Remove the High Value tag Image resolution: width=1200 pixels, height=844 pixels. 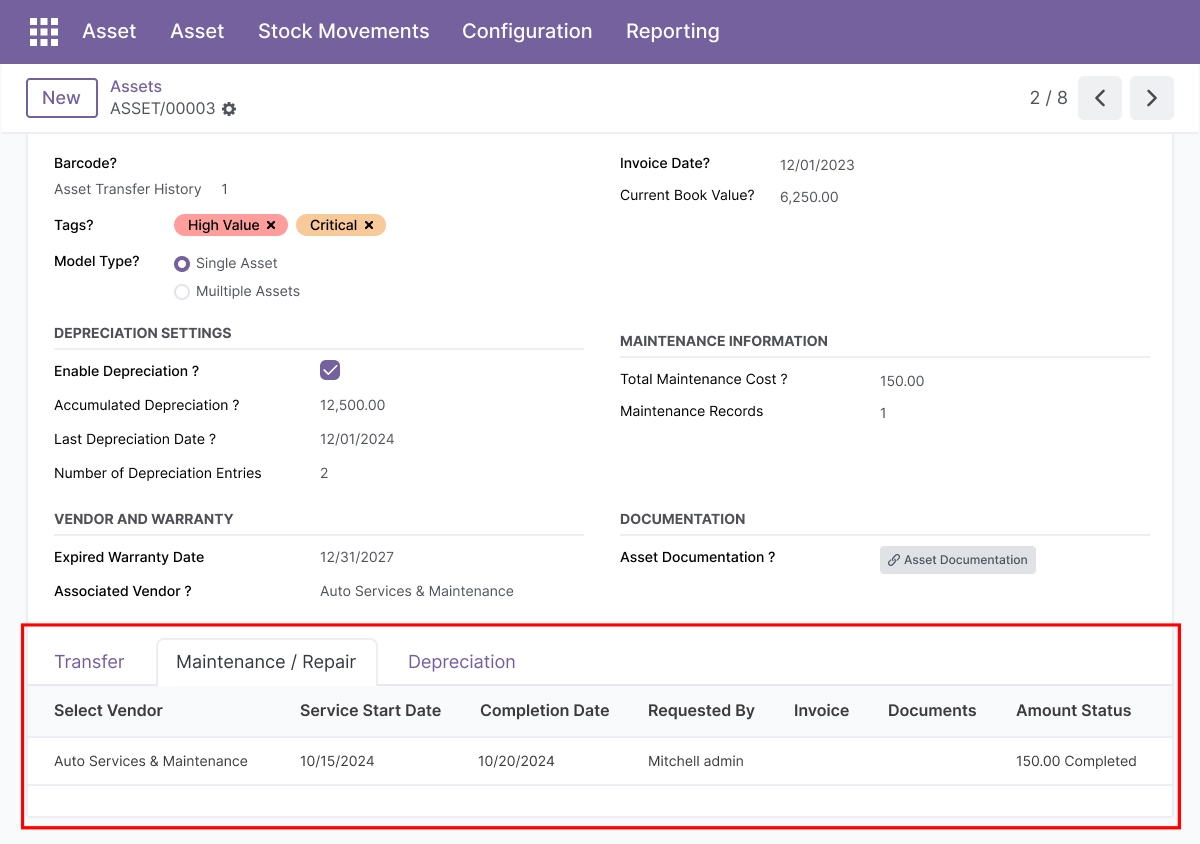271,226
